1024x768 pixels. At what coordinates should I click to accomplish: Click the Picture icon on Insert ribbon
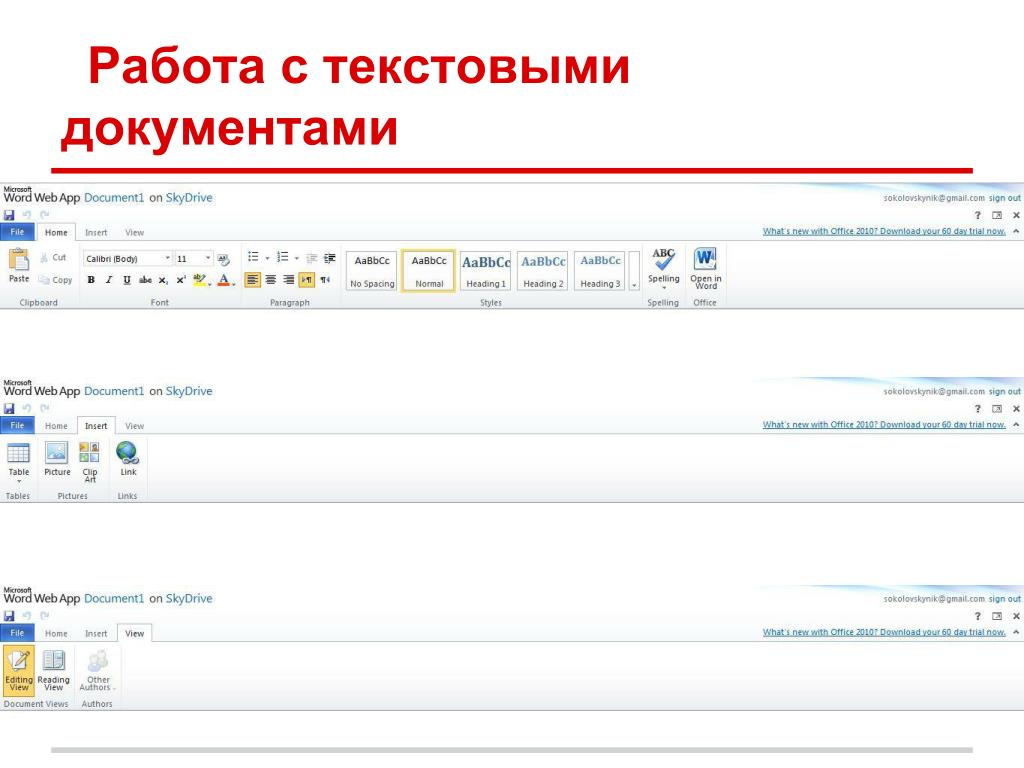coord(57,452)
